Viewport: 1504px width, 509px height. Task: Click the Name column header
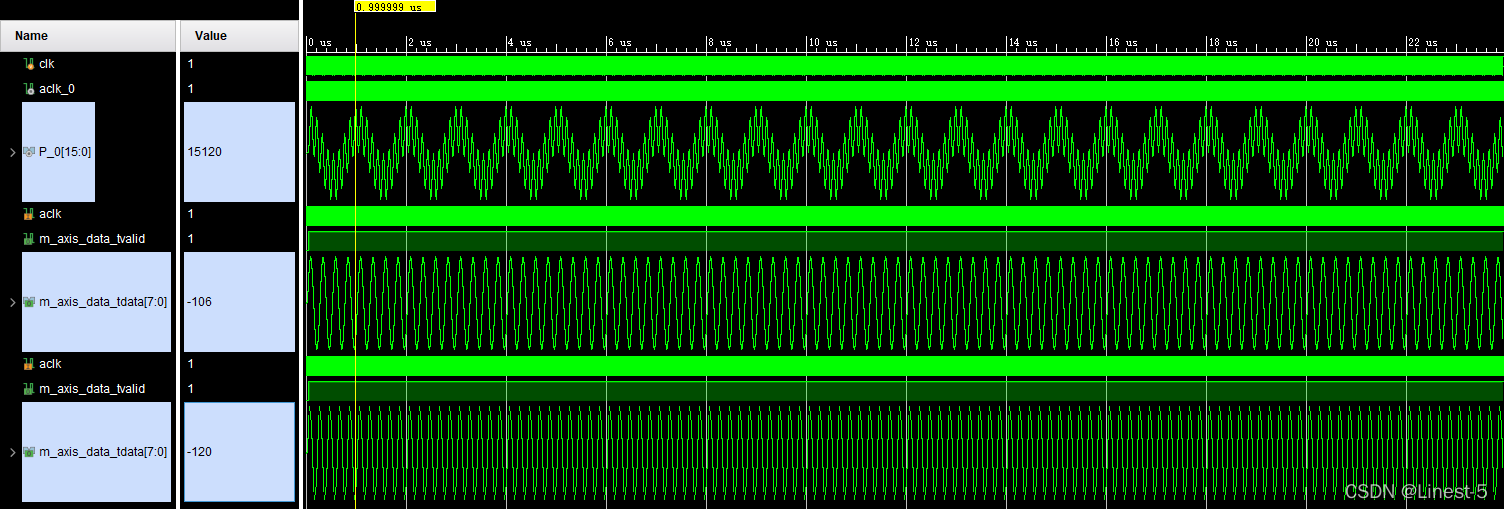(x=88, y=36)
